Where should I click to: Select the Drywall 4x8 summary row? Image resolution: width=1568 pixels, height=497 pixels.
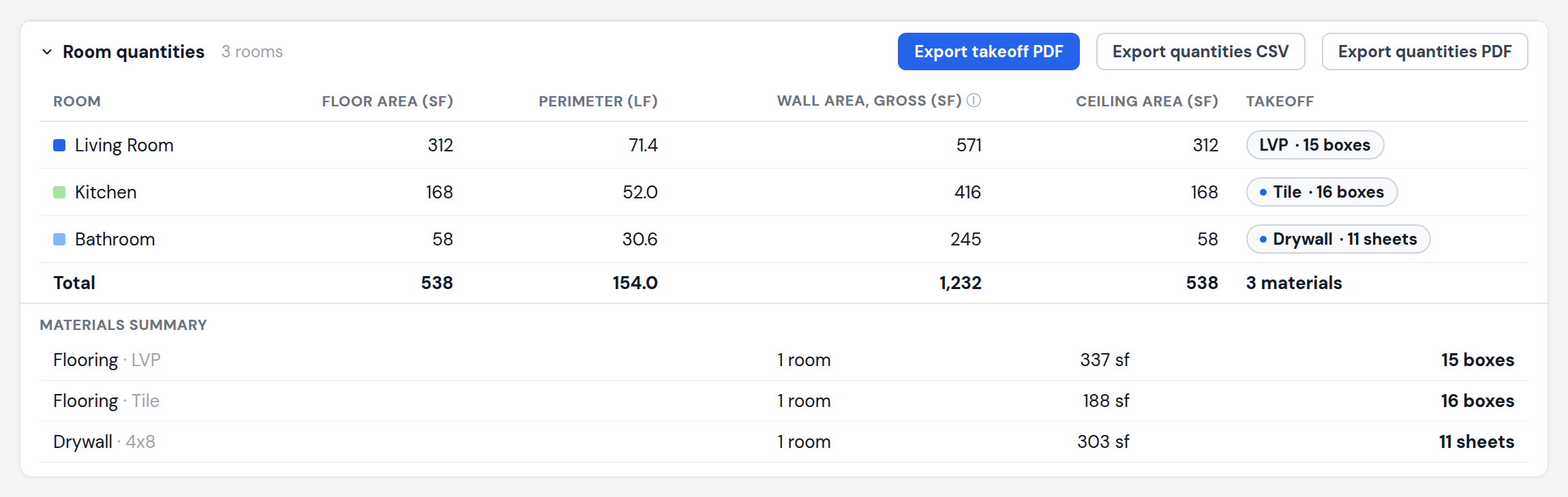coord(784,442)
